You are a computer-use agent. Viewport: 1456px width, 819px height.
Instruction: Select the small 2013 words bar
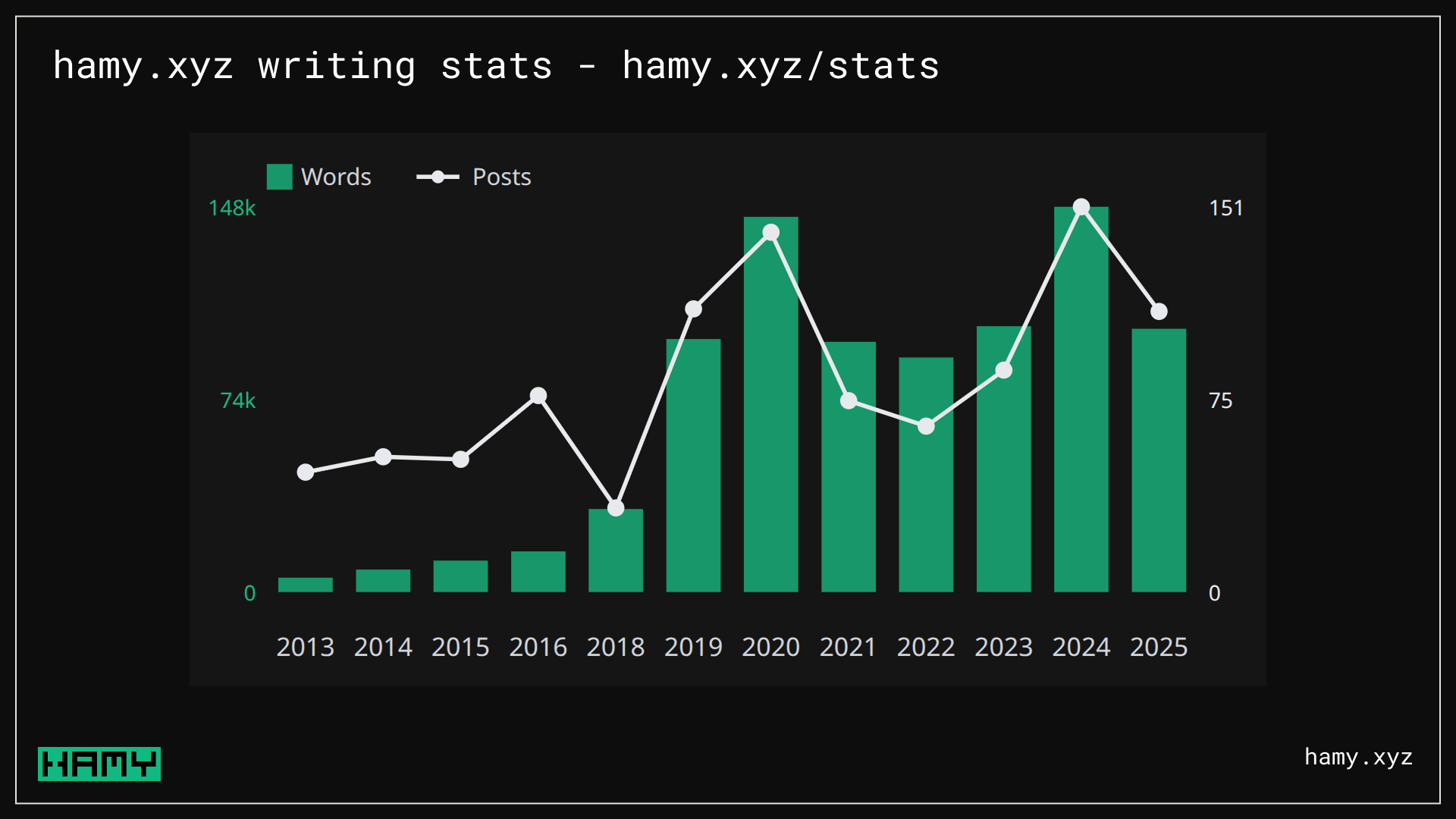click(x=306, y=582)
